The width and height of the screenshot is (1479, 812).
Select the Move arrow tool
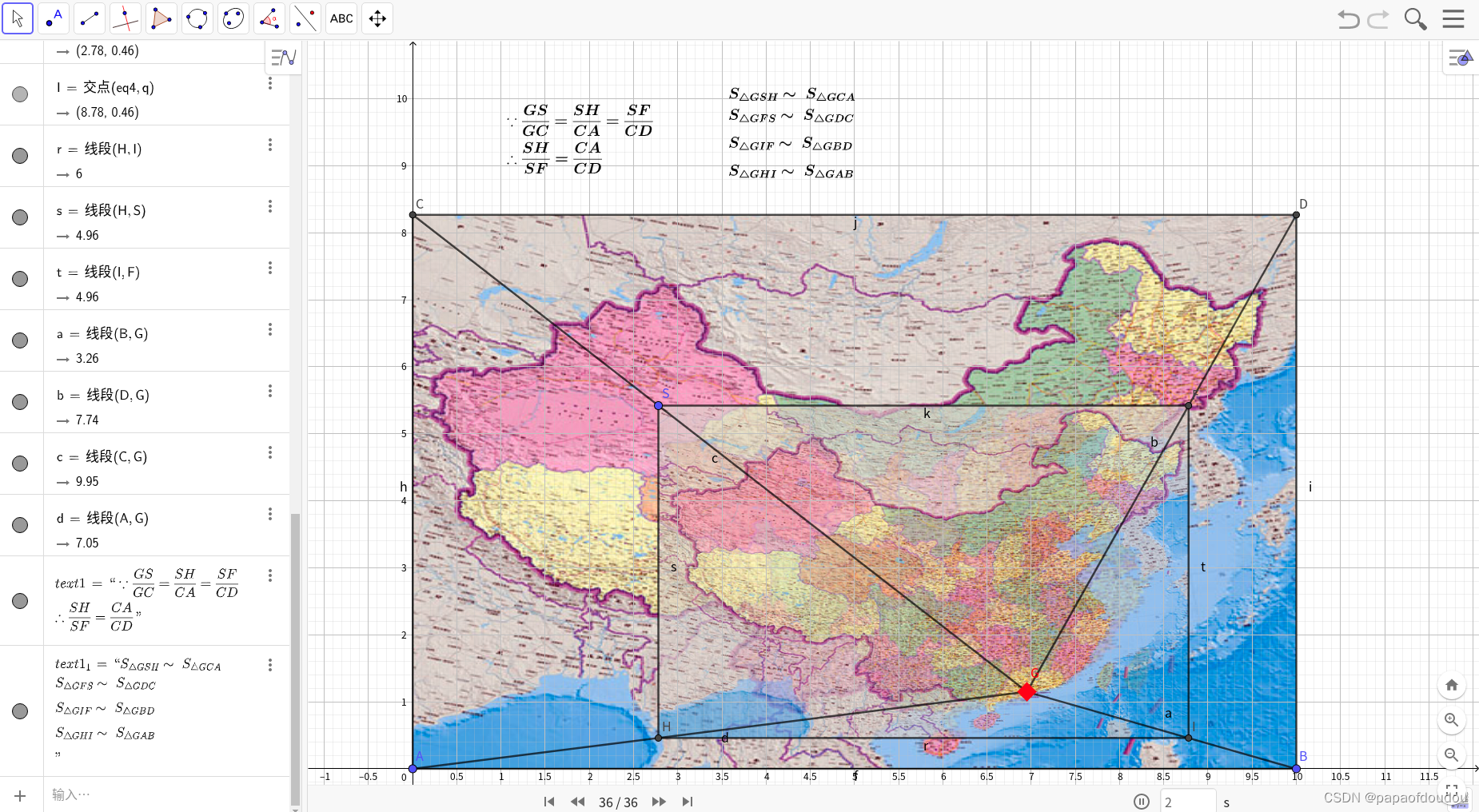[x=18, y=18]
